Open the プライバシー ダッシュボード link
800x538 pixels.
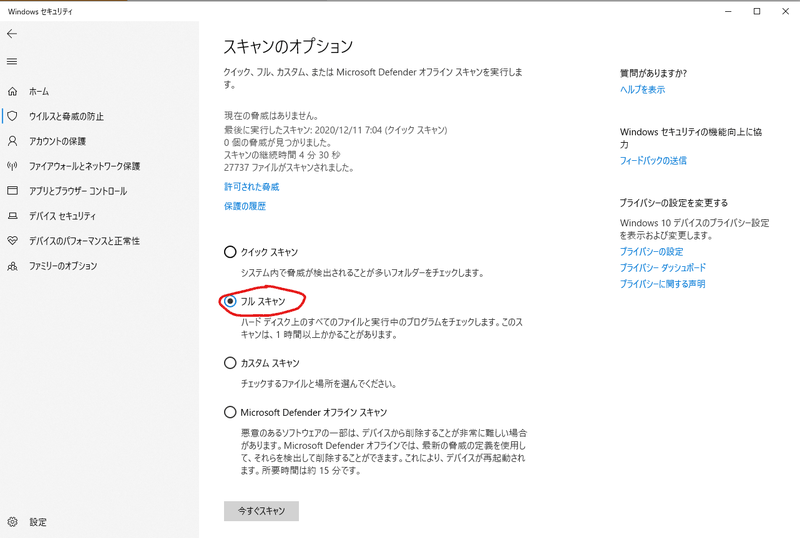[x=663, y=267]
